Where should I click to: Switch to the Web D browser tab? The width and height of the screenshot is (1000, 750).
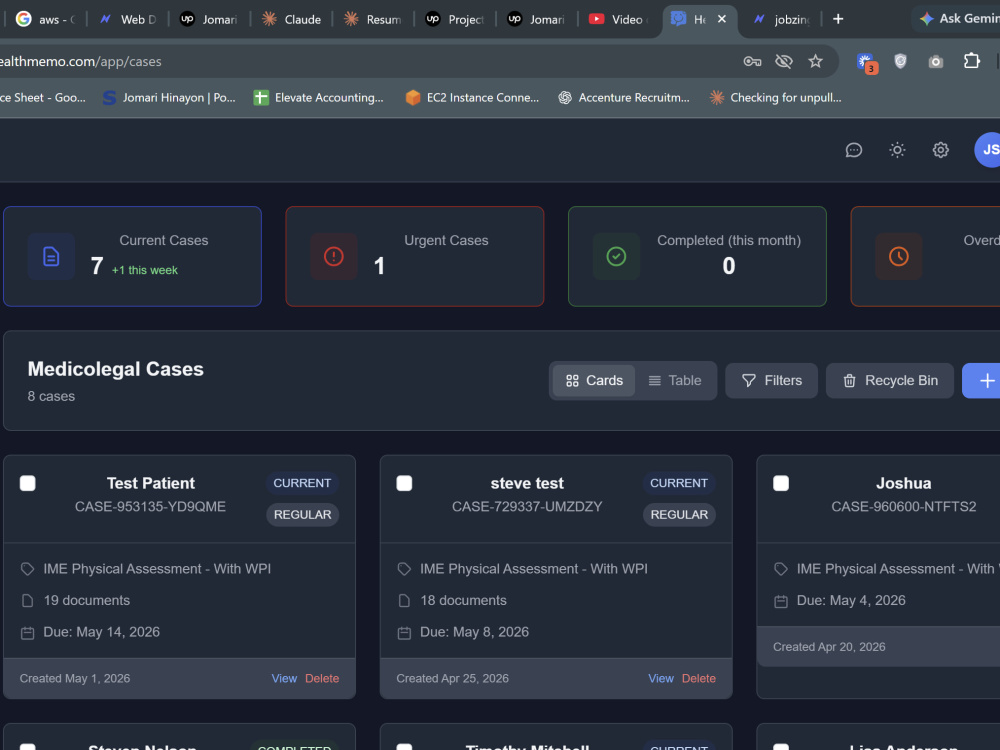[128, 19]
